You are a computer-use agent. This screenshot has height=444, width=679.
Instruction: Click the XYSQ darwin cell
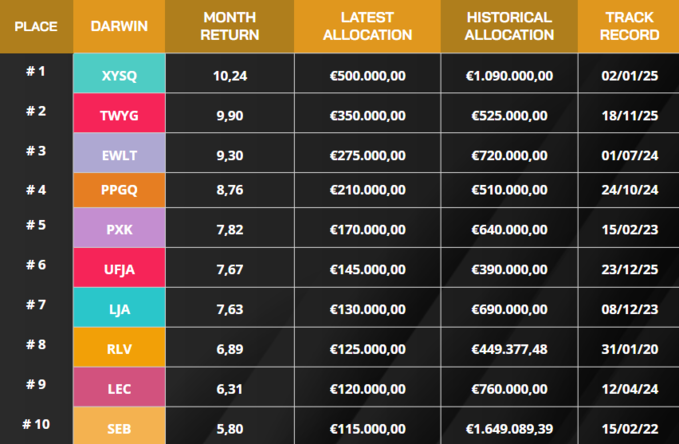(119, 73)
